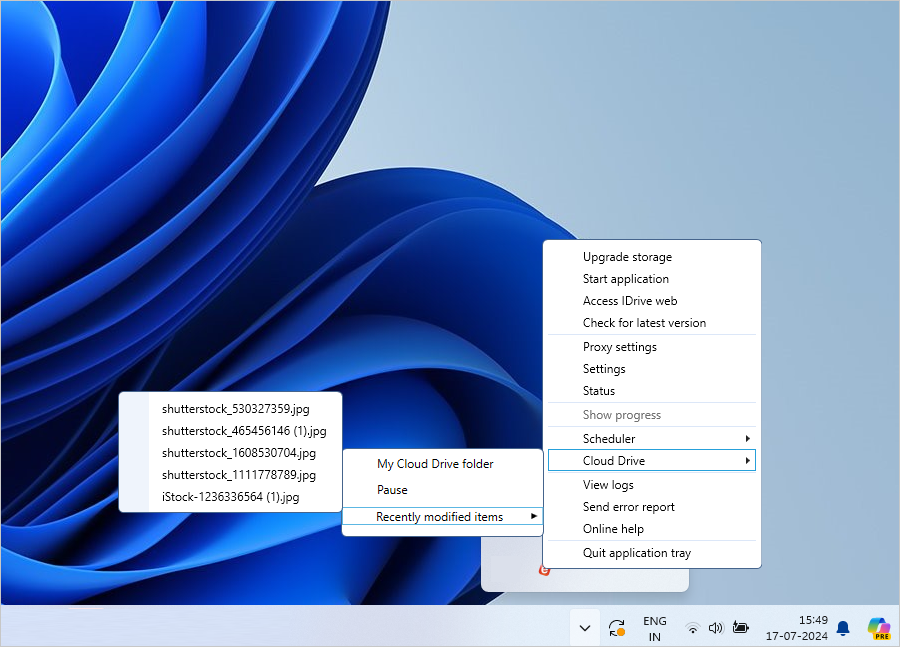The width and height of the screenshot is (900, 647).
Task: Expand the Cloud Drive submenu
Action: pyautogui.click(x=651, y=460)
